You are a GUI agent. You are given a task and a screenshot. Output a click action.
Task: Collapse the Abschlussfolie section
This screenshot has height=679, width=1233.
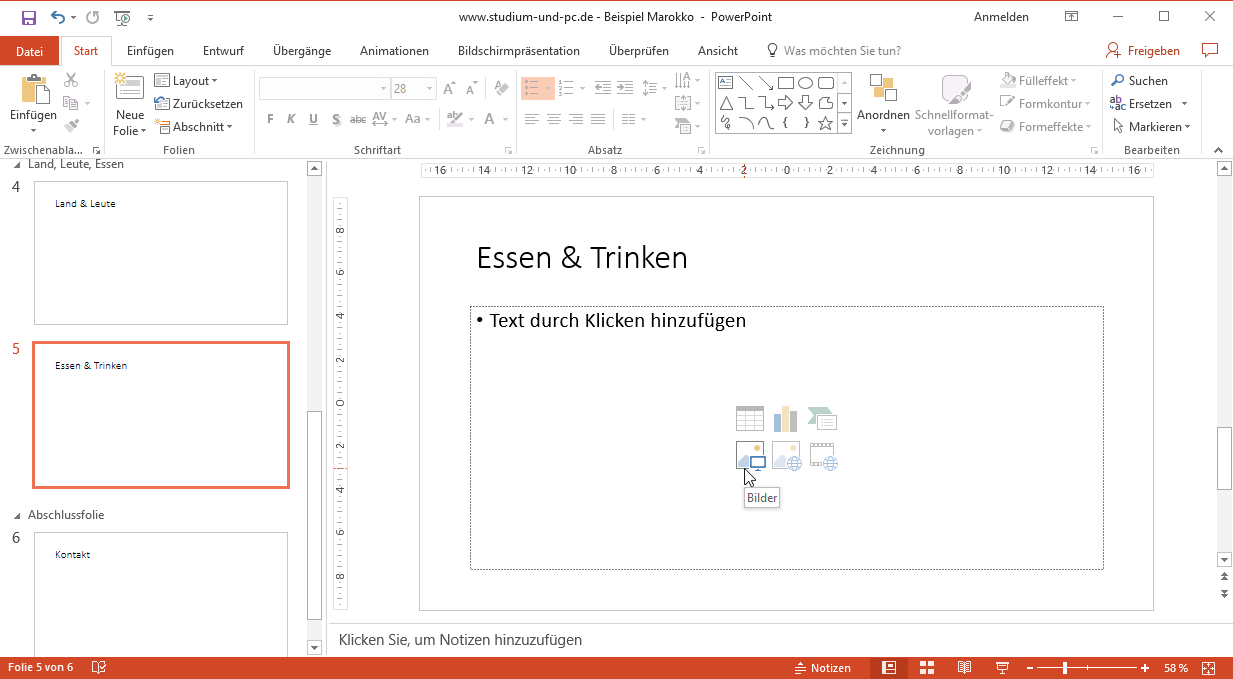[x=16, y=516]
